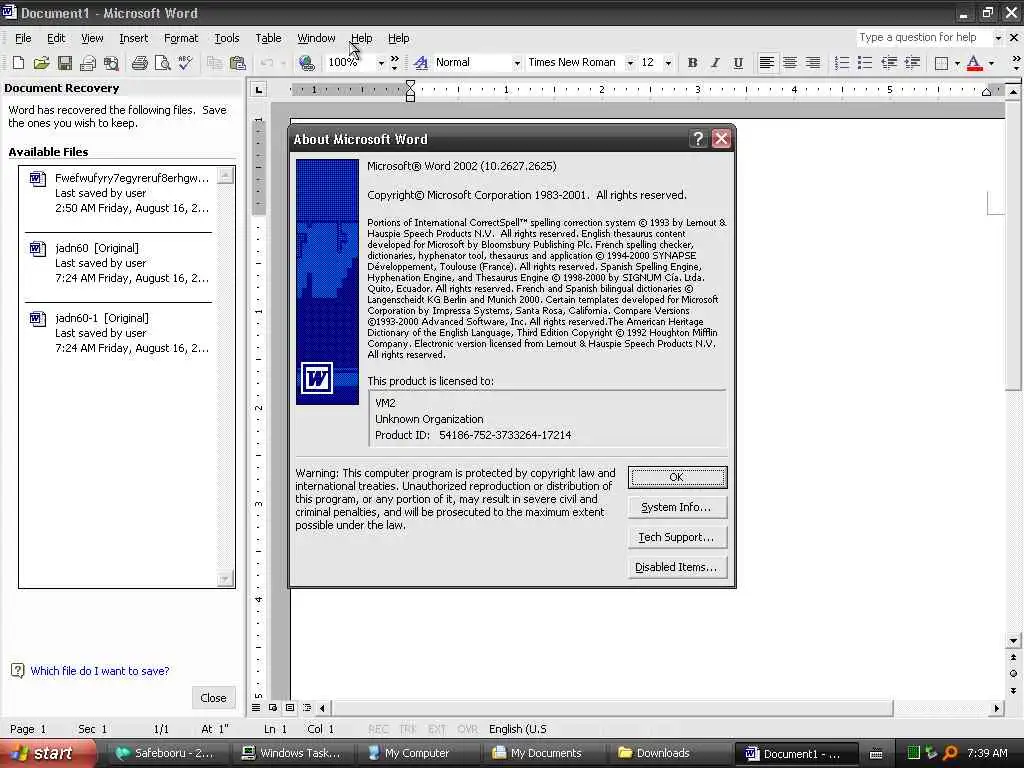Close the Document Recovery pane
This screenshot has width=1024, height=768.
pyautogui.click(x=214, y=697)
